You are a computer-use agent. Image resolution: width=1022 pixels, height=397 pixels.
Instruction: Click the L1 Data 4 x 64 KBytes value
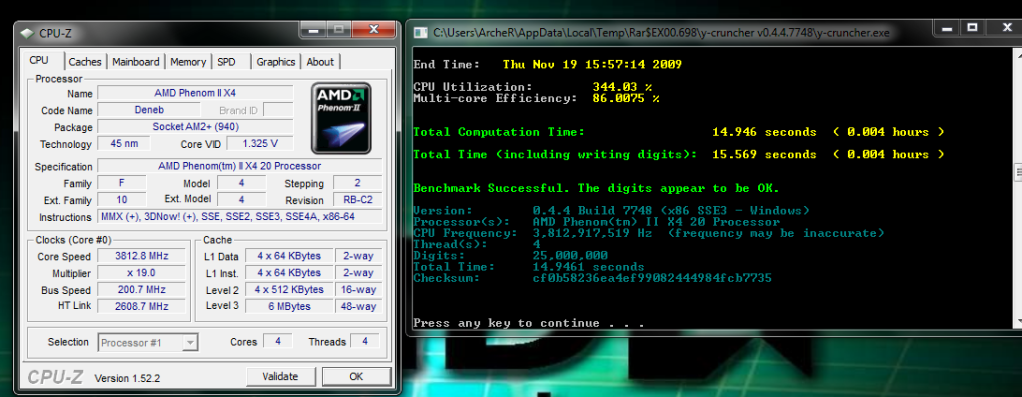pos(289,256)
